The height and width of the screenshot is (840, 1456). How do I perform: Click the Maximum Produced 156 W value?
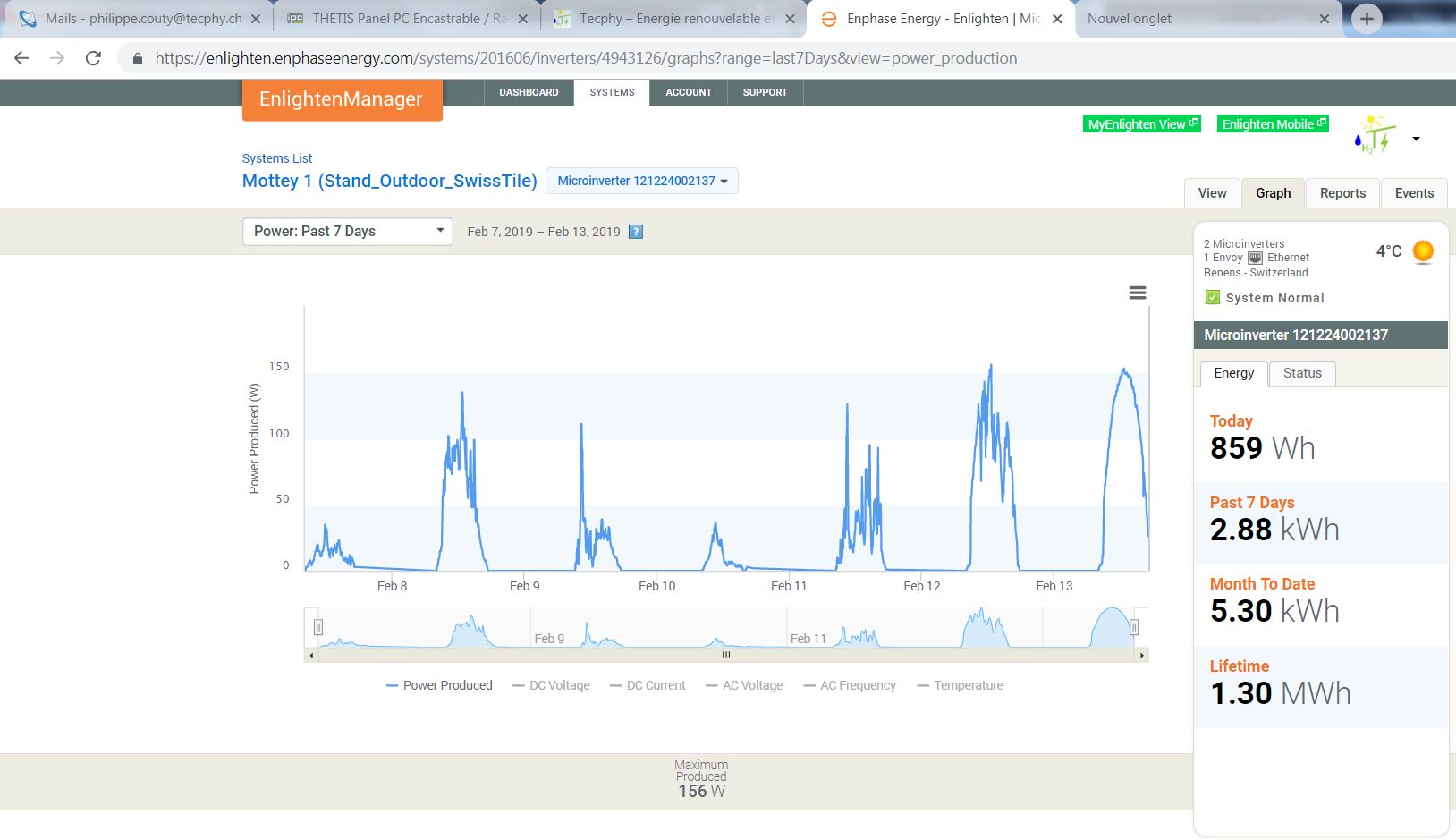pos(701,792)
